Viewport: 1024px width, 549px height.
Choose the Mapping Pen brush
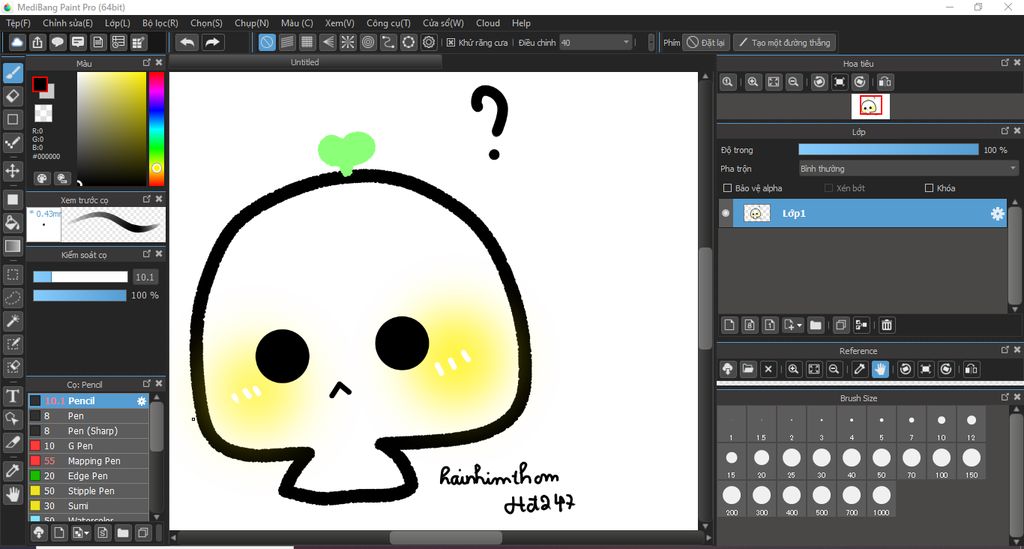88,461
